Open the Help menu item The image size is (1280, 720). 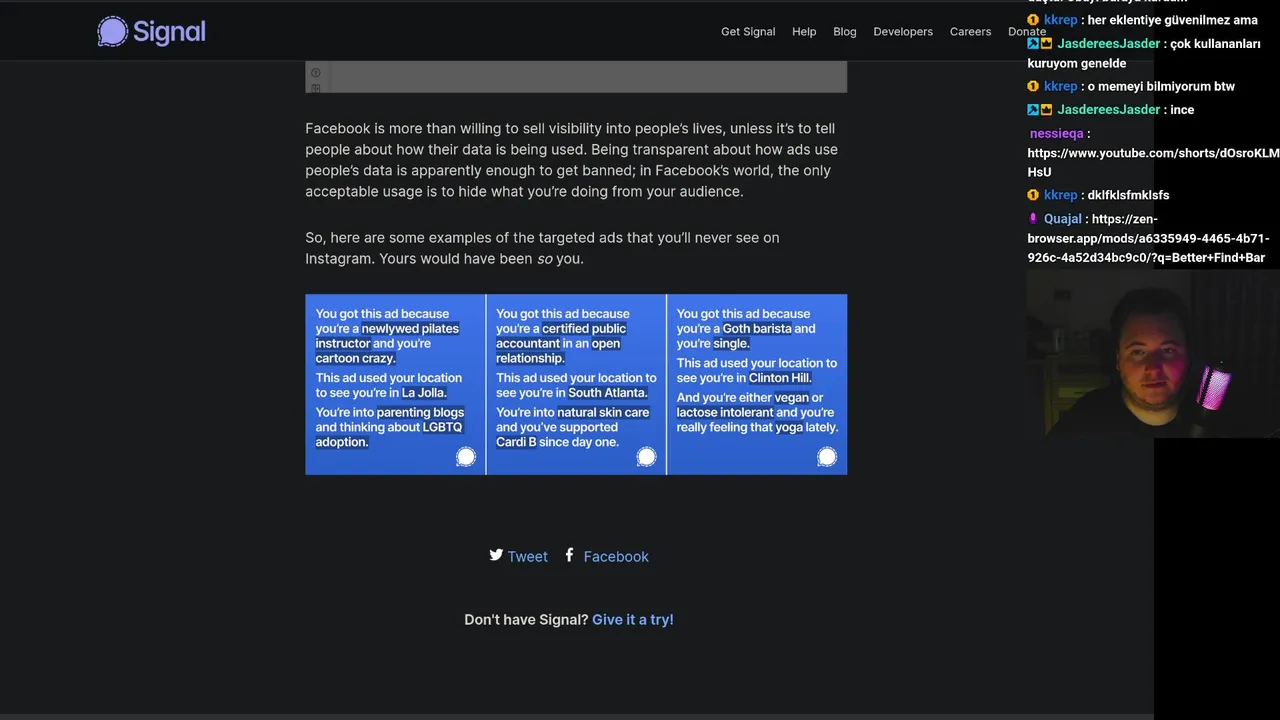(x=804, y=31)
